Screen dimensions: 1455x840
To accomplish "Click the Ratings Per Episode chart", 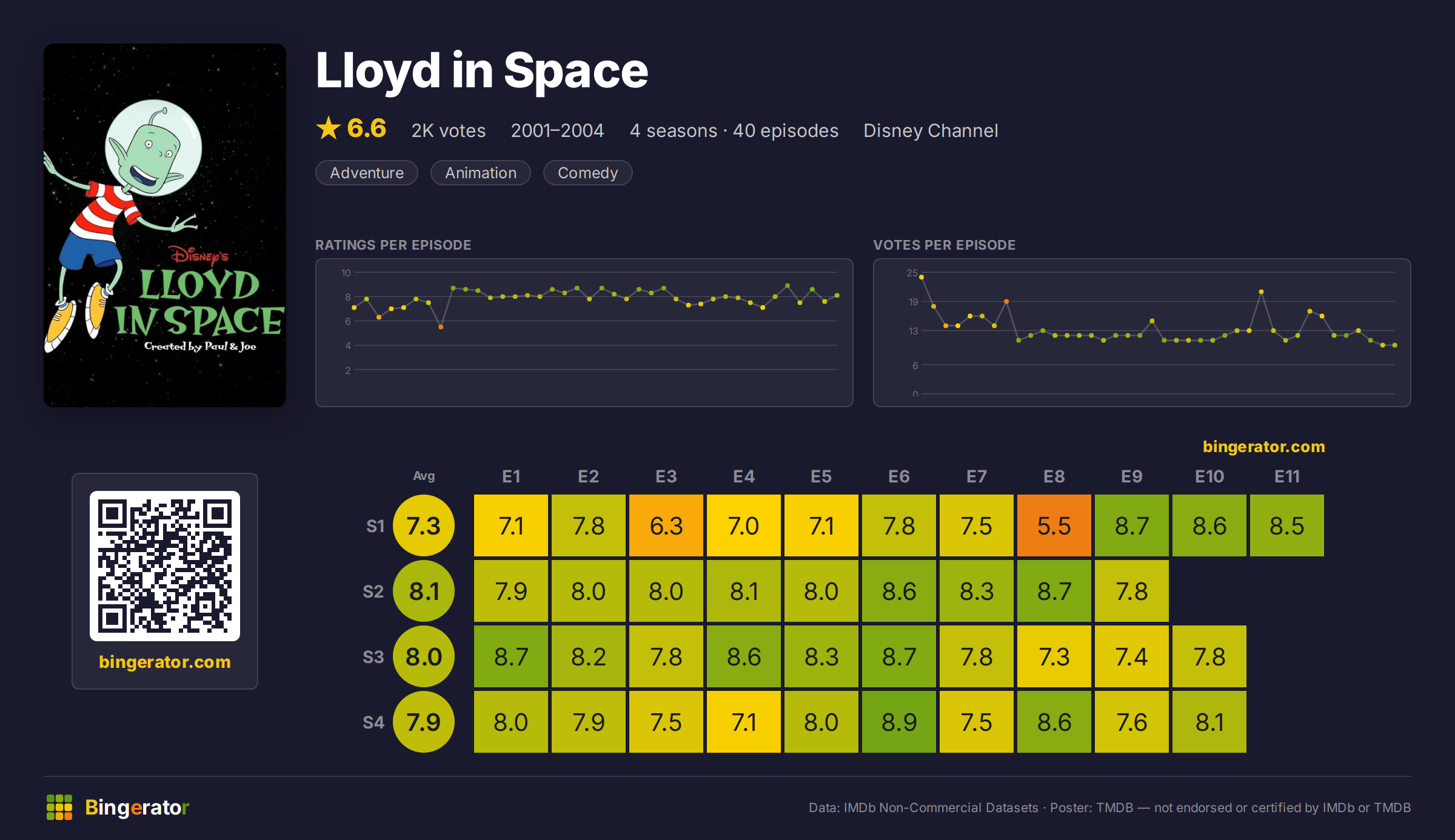I will [x=584, y=333].
